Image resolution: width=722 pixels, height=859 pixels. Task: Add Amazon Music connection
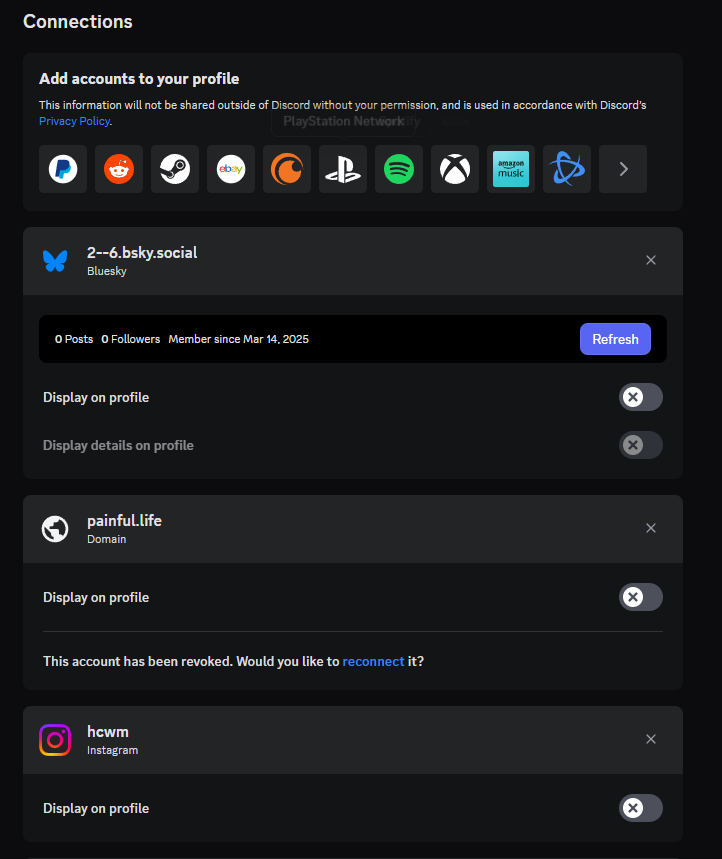pos(511,169)
